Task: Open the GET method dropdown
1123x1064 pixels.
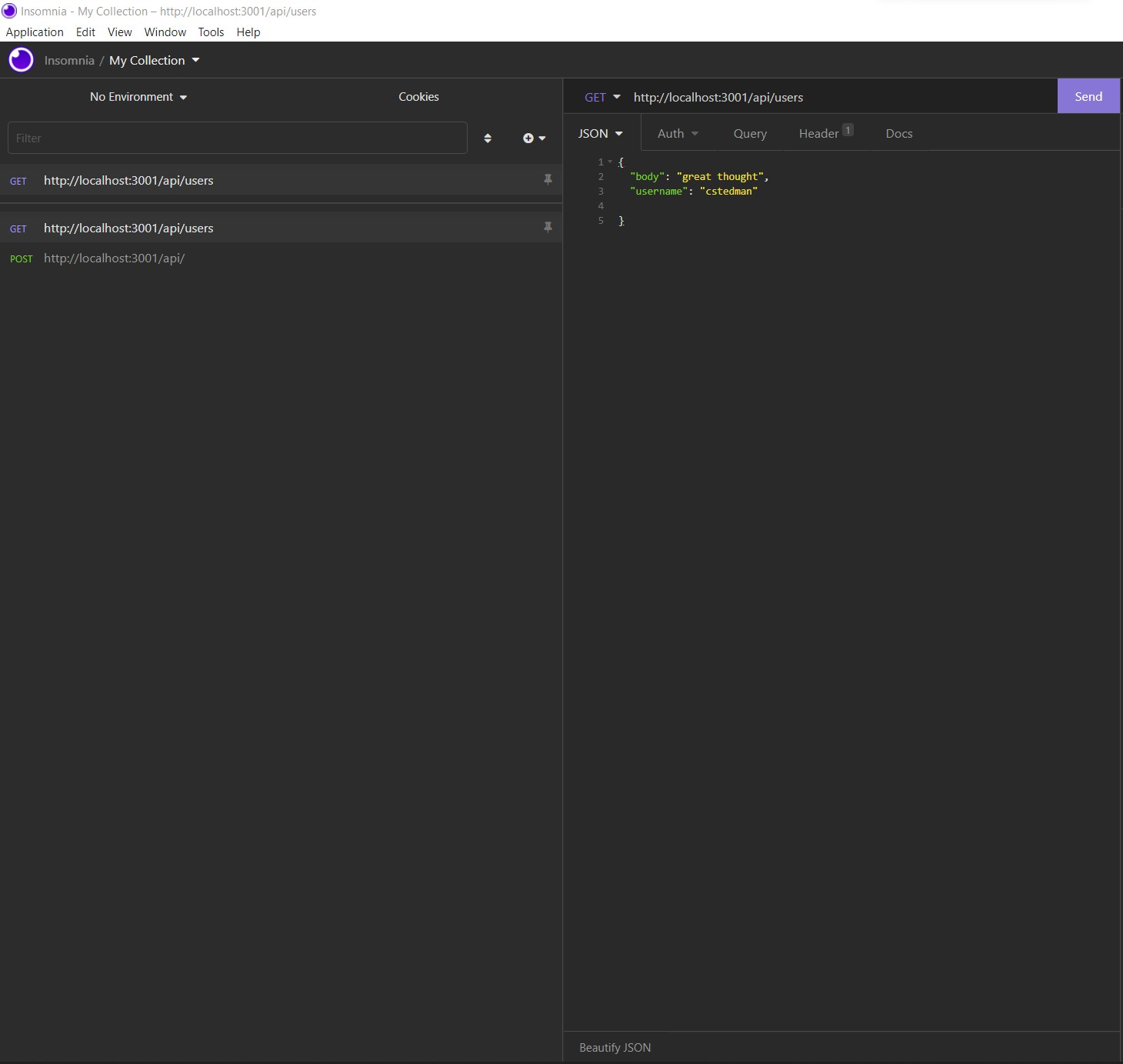Action: (x=602, y=97)
